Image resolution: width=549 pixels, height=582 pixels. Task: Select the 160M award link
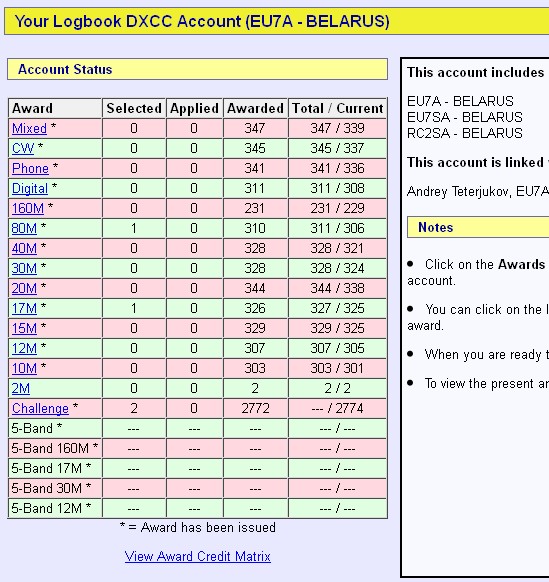(x=28, y=209)
